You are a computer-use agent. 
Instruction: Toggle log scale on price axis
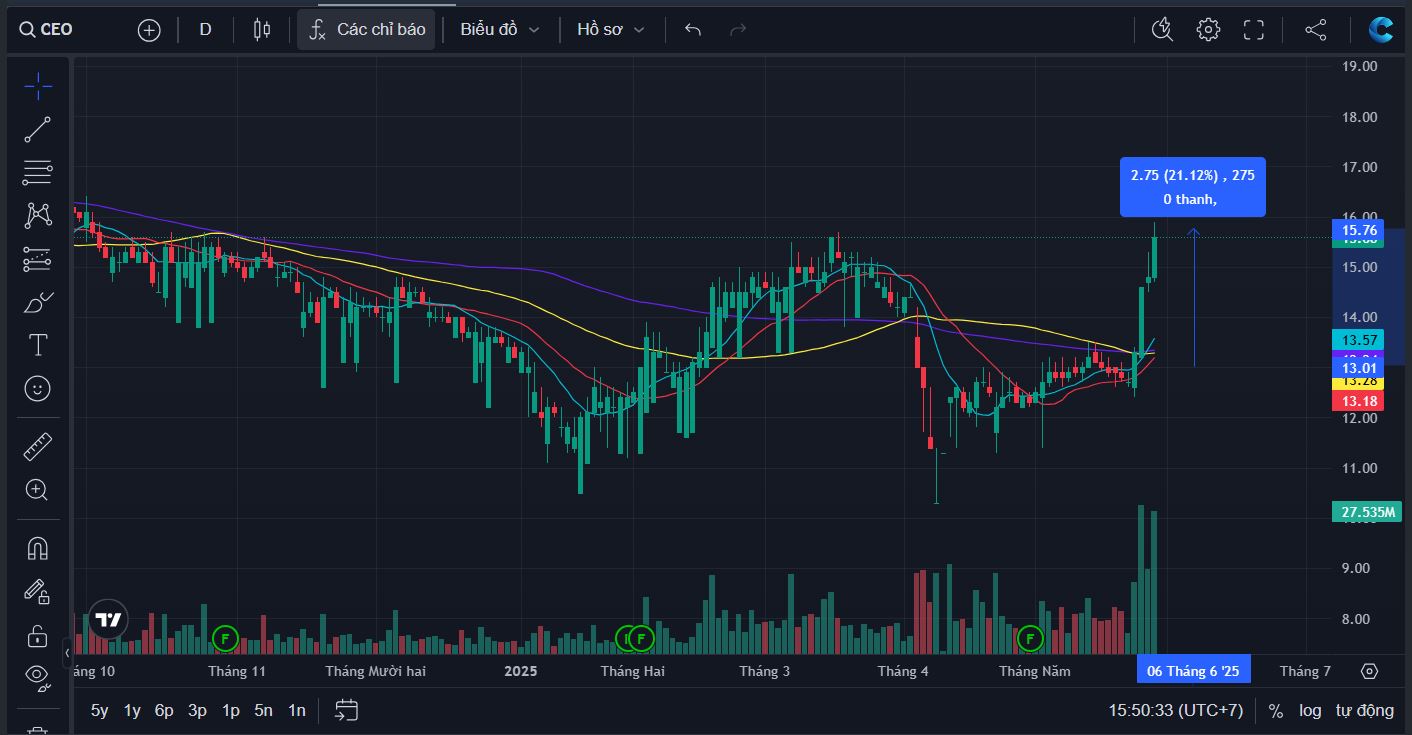[1310, 710]
